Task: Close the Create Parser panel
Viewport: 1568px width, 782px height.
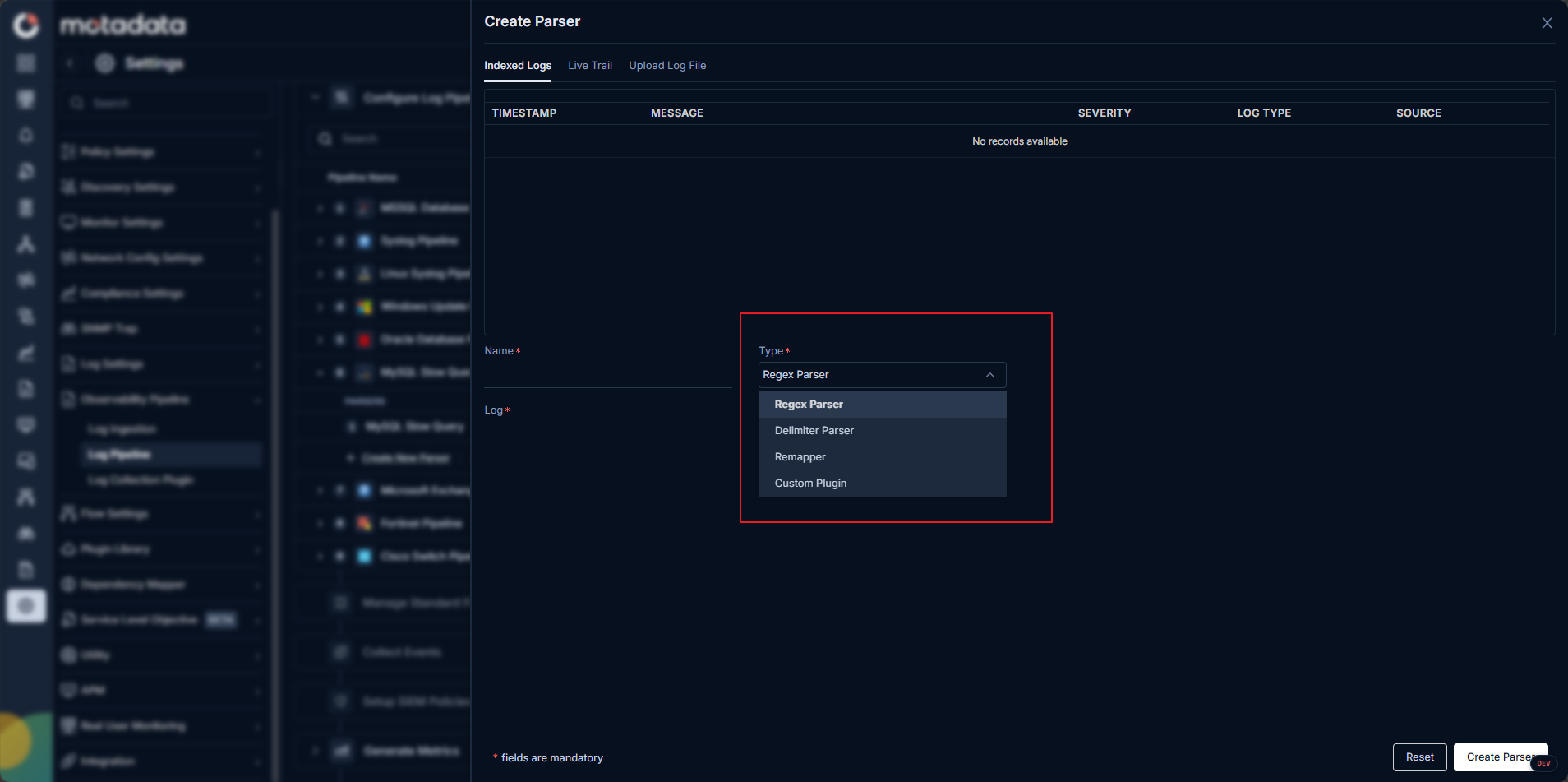Action: click(1547, 23)
